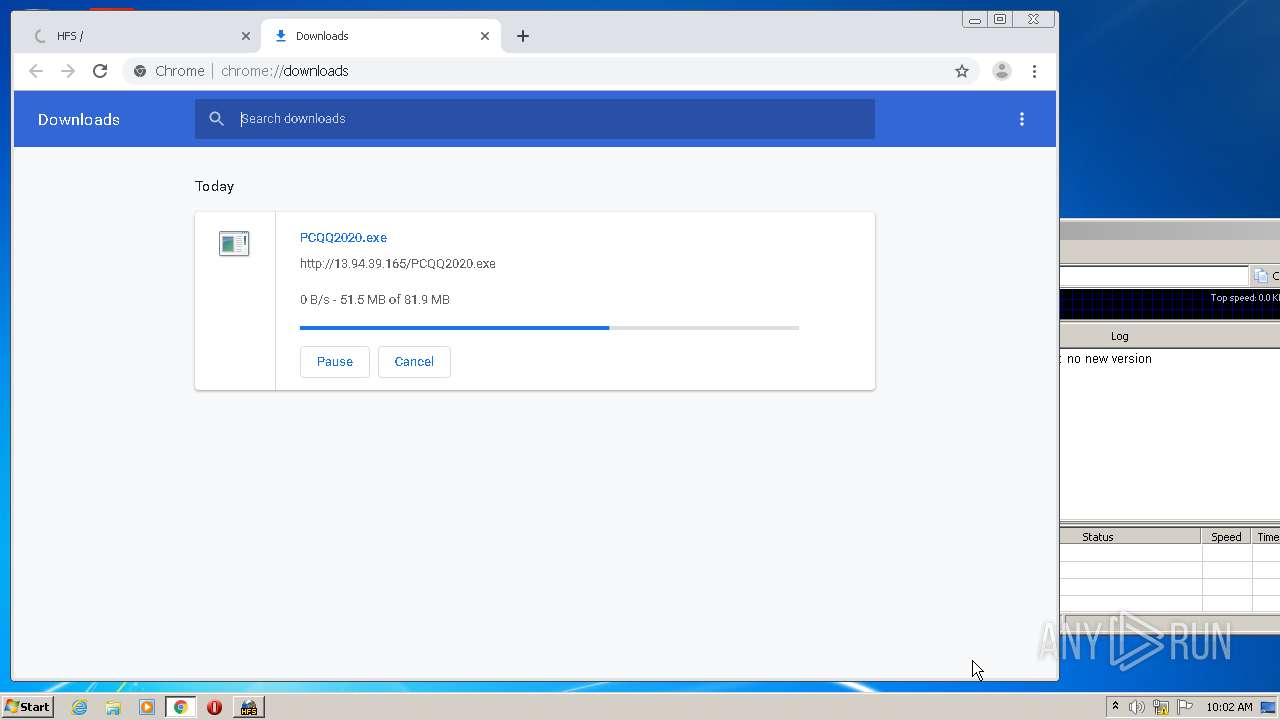Screen dimensions: 1280x720
Task: Click the PCQQ2020.exe file icon
Action: [234, 243]
